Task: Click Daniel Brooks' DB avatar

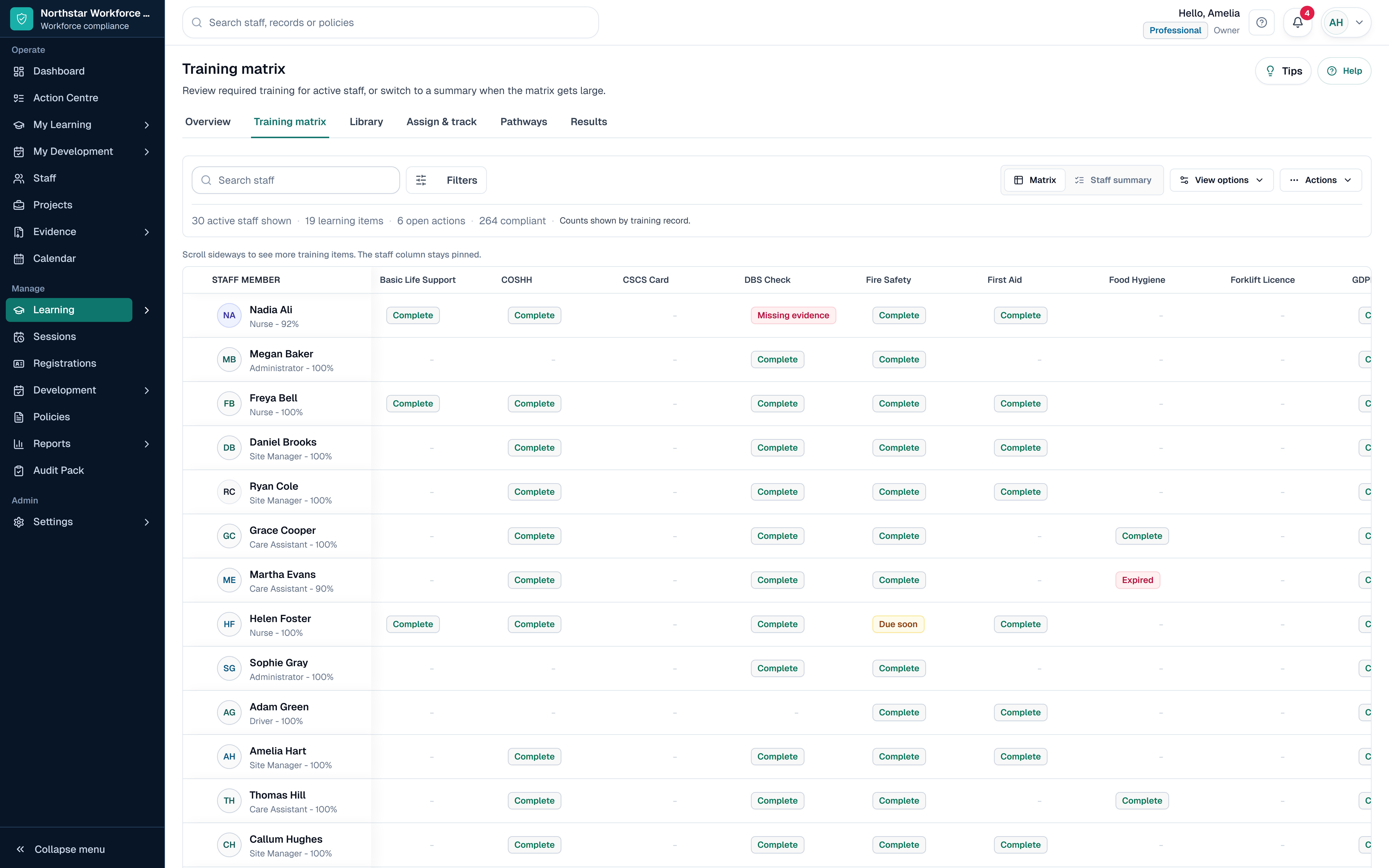Action: [229, 448]
